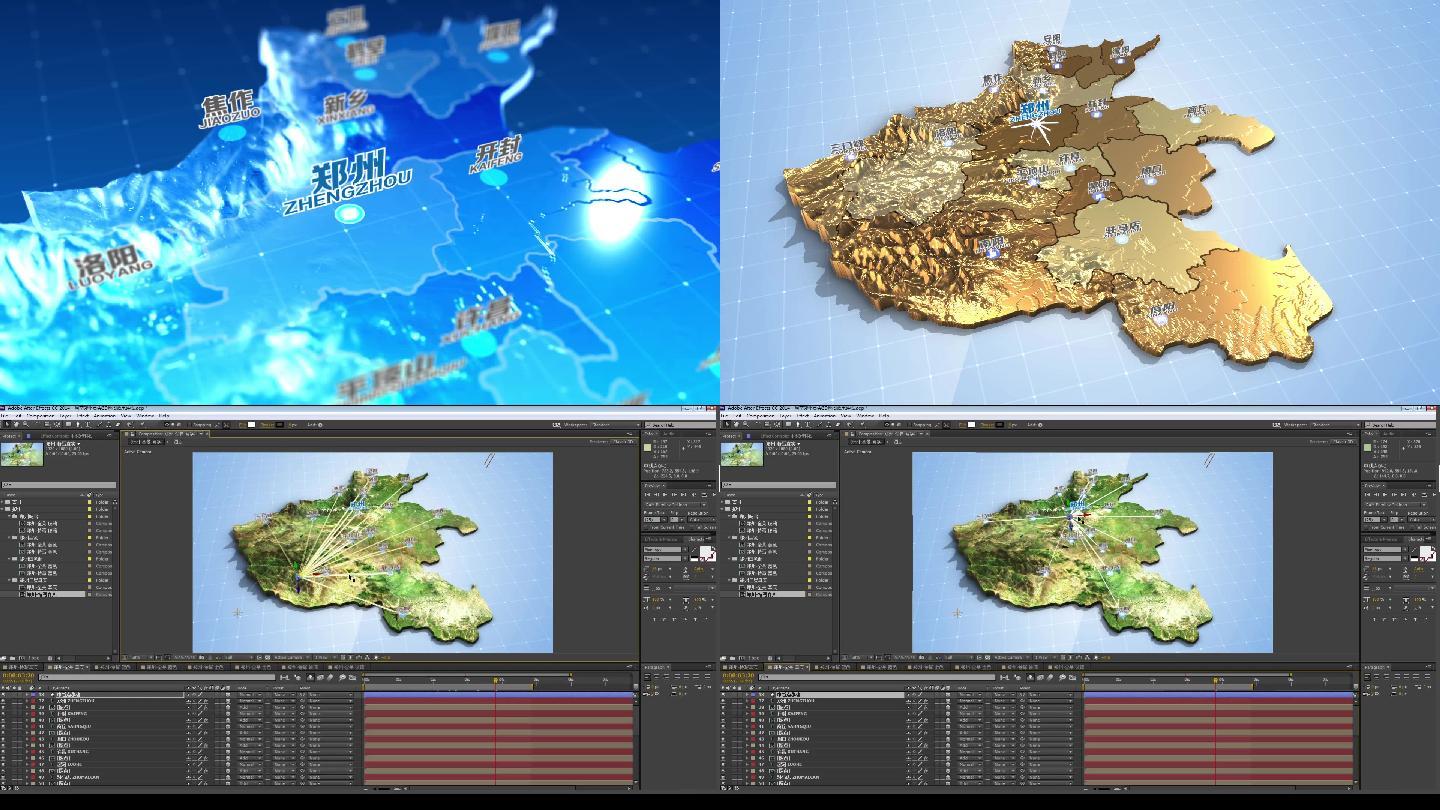Open Composition menu in left After Effects window
Screen dimensions: 1440x810
pos(40,415)
